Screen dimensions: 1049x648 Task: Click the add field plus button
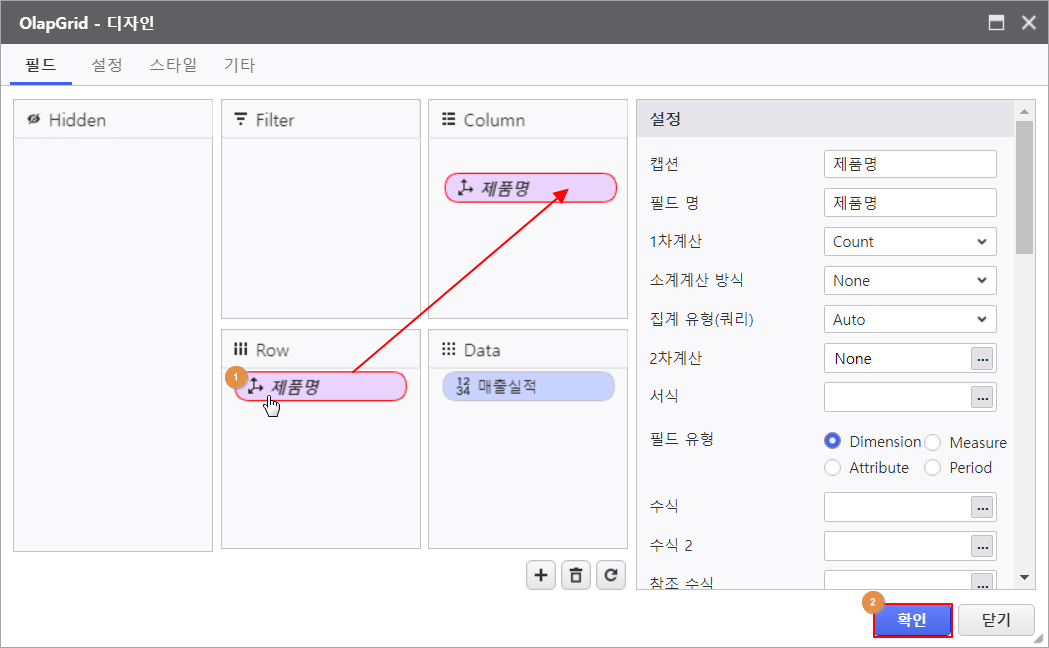coord(541,575)
